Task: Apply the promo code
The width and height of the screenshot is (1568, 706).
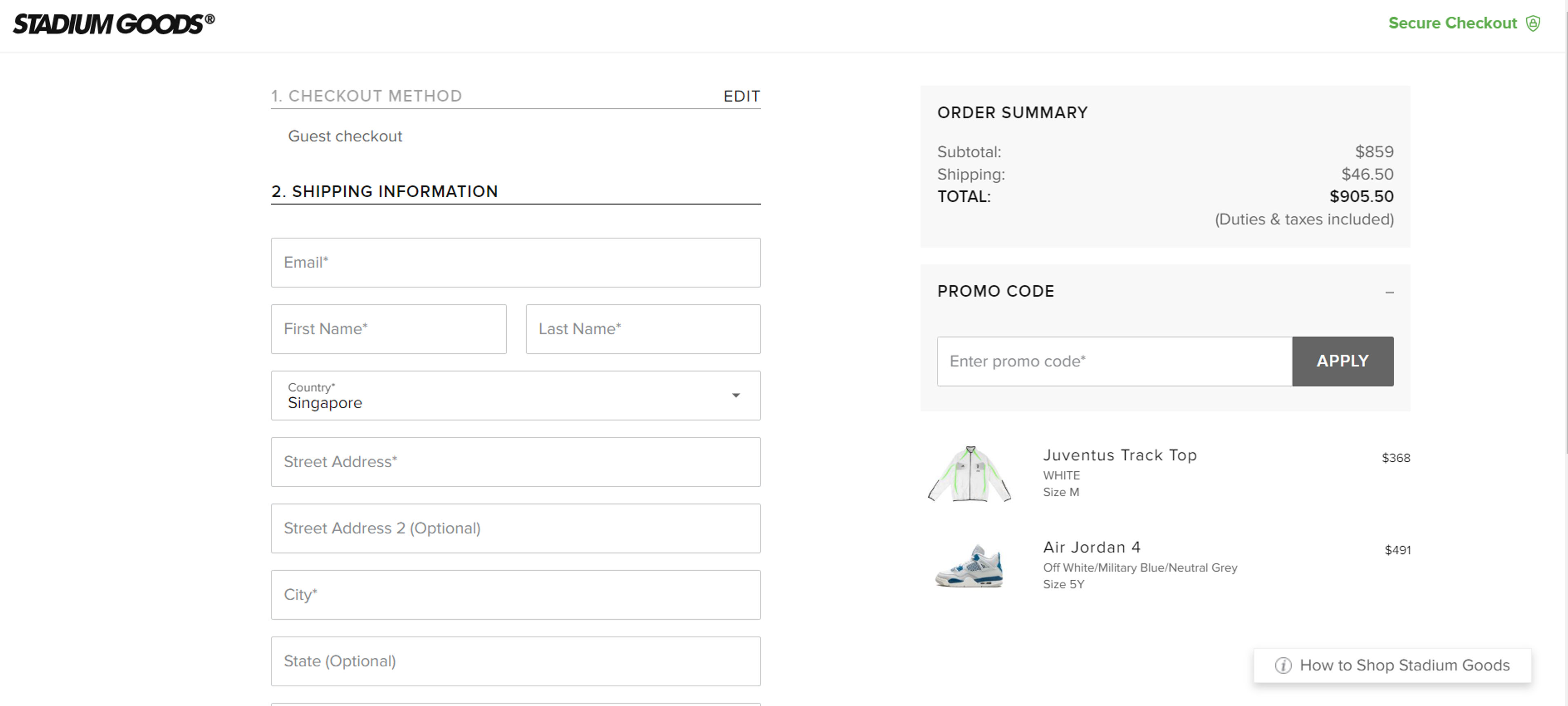Action: 1342,361
